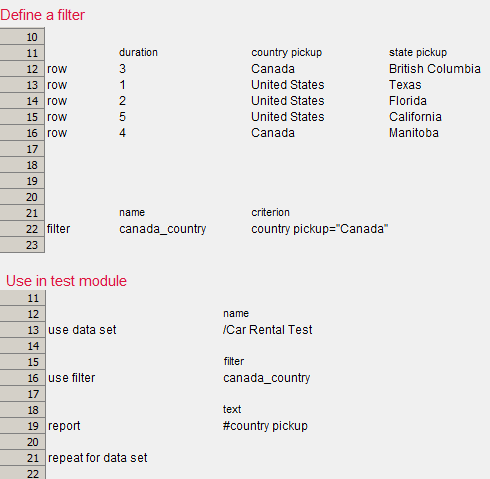Select row header 12 in filter table

pos(22,69)
